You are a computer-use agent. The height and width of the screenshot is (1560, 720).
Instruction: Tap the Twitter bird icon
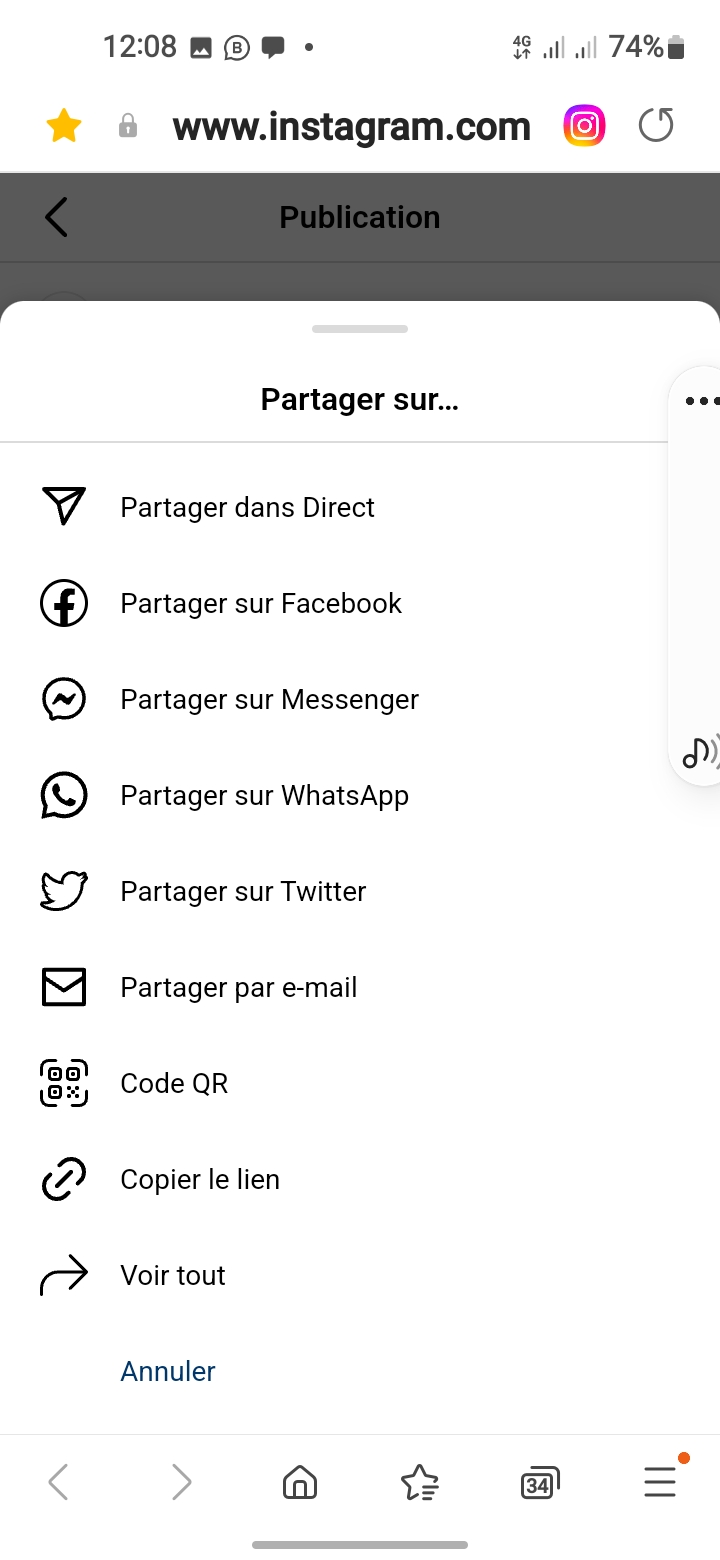[x=64, y=891]
